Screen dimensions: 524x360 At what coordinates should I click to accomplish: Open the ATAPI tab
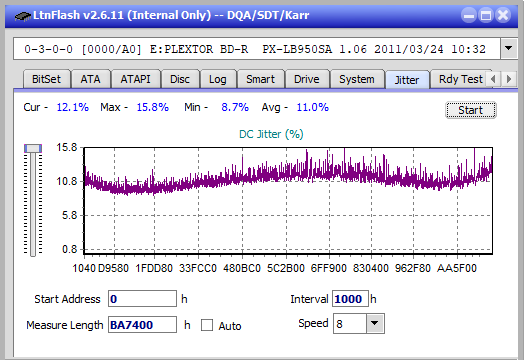tap(135, 79)
